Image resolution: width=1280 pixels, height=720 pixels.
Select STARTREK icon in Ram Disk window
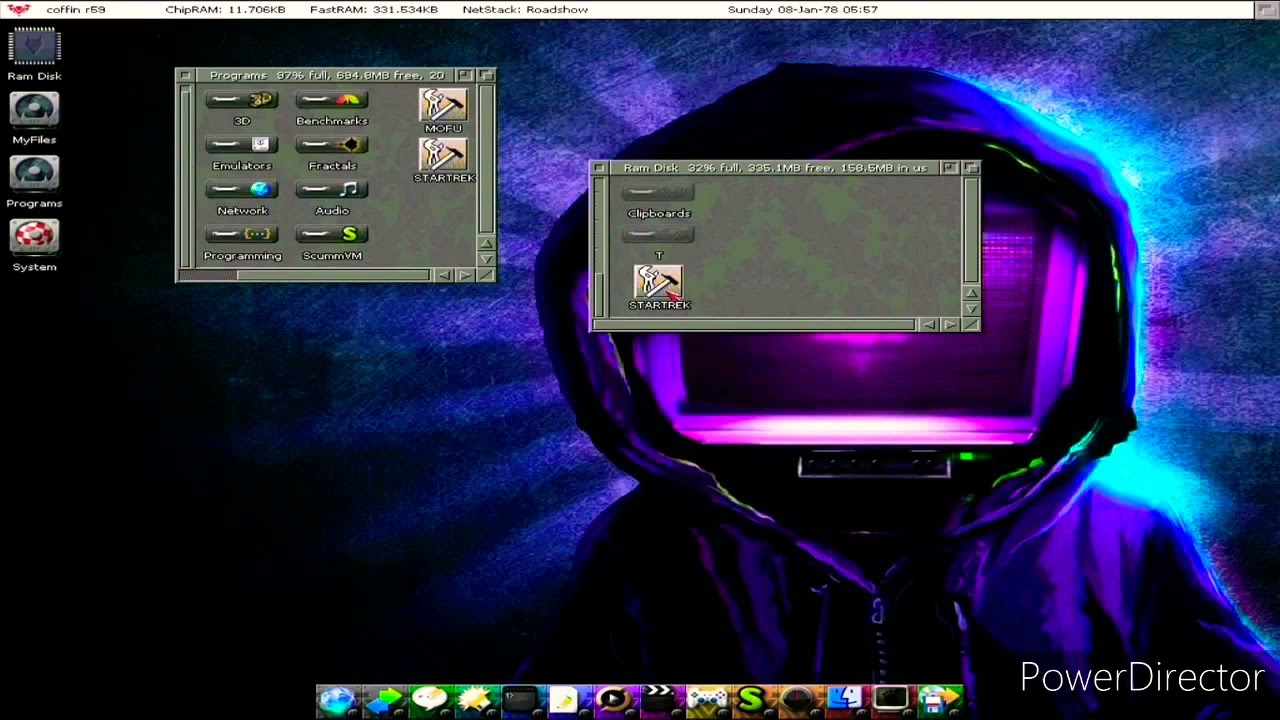point(659,288)
